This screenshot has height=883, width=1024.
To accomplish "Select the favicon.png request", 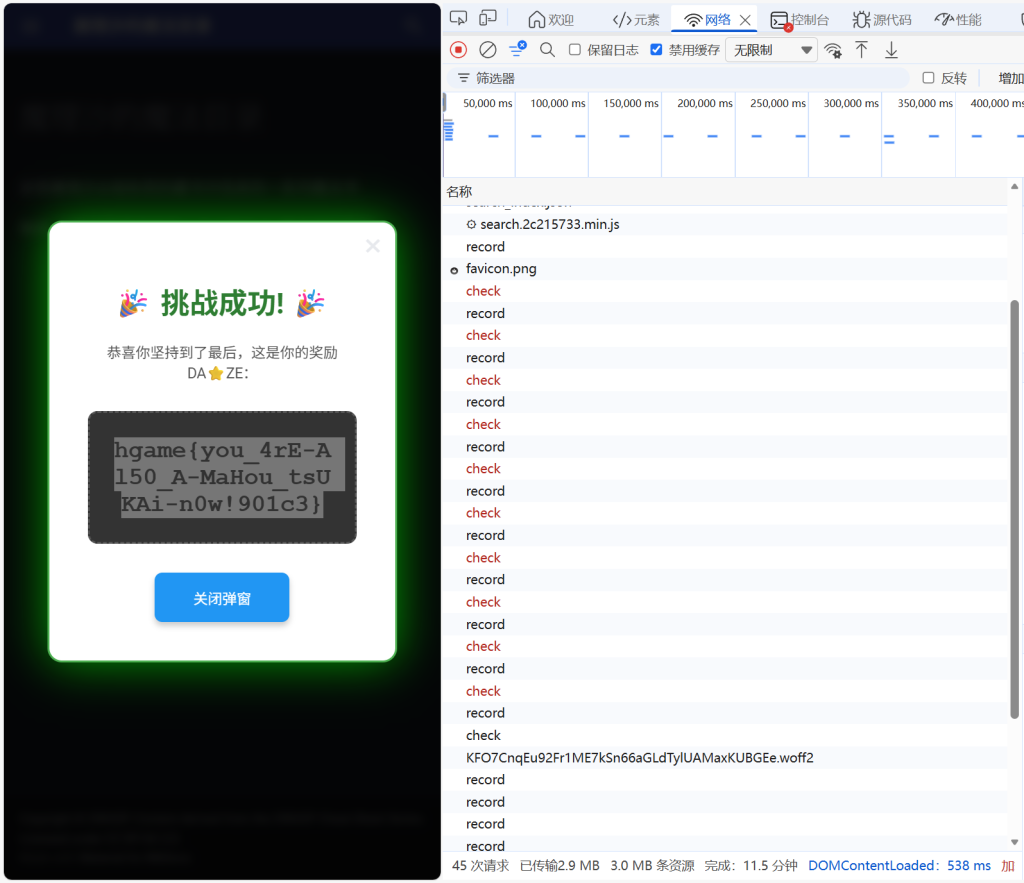I will (500, 269).
